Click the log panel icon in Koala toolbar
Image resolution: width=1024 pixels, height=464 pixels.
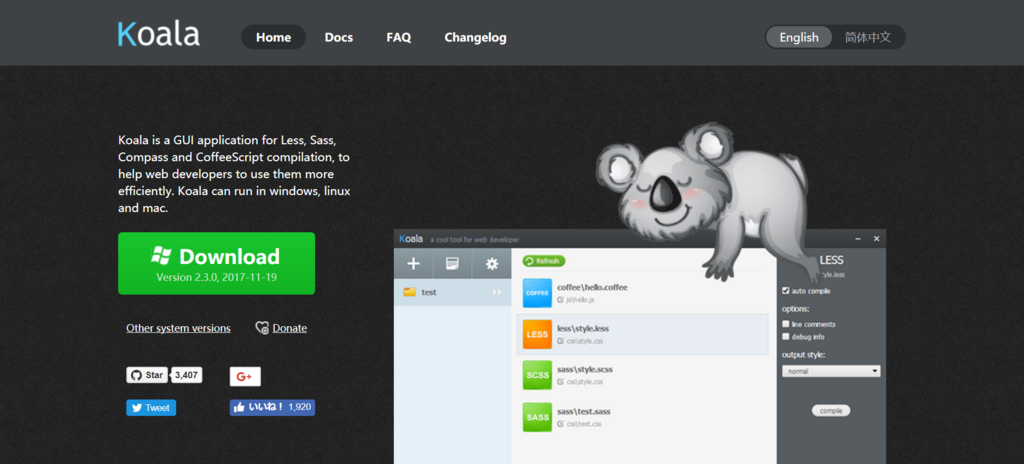(x=452, y=263)
